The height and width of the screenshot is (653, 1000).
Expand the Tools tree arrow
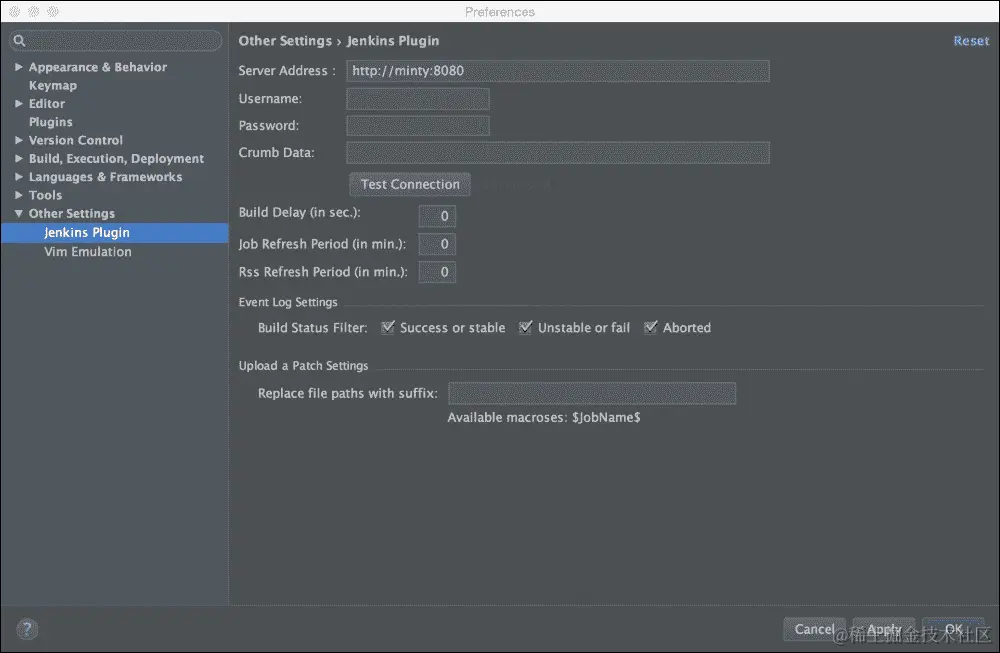(x=18, y=195)
